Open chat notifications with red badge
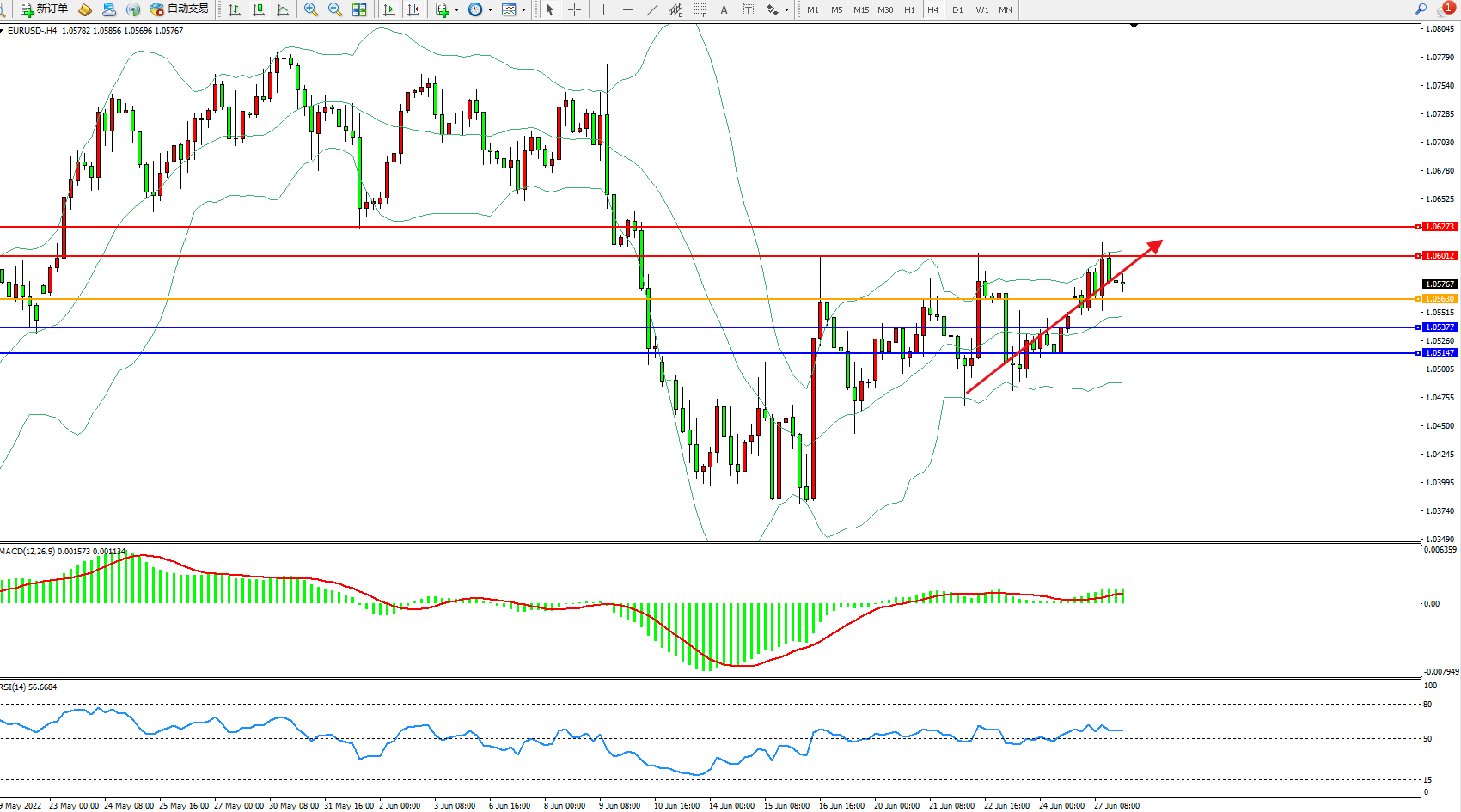This screenshot has width=1461, height=812. coord(1446,9)
